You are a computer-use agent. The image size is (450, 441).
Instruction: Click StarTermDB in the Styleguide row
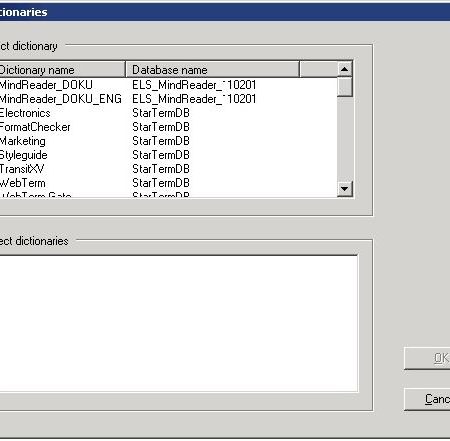pyautogui.click(x=161, y=155)
